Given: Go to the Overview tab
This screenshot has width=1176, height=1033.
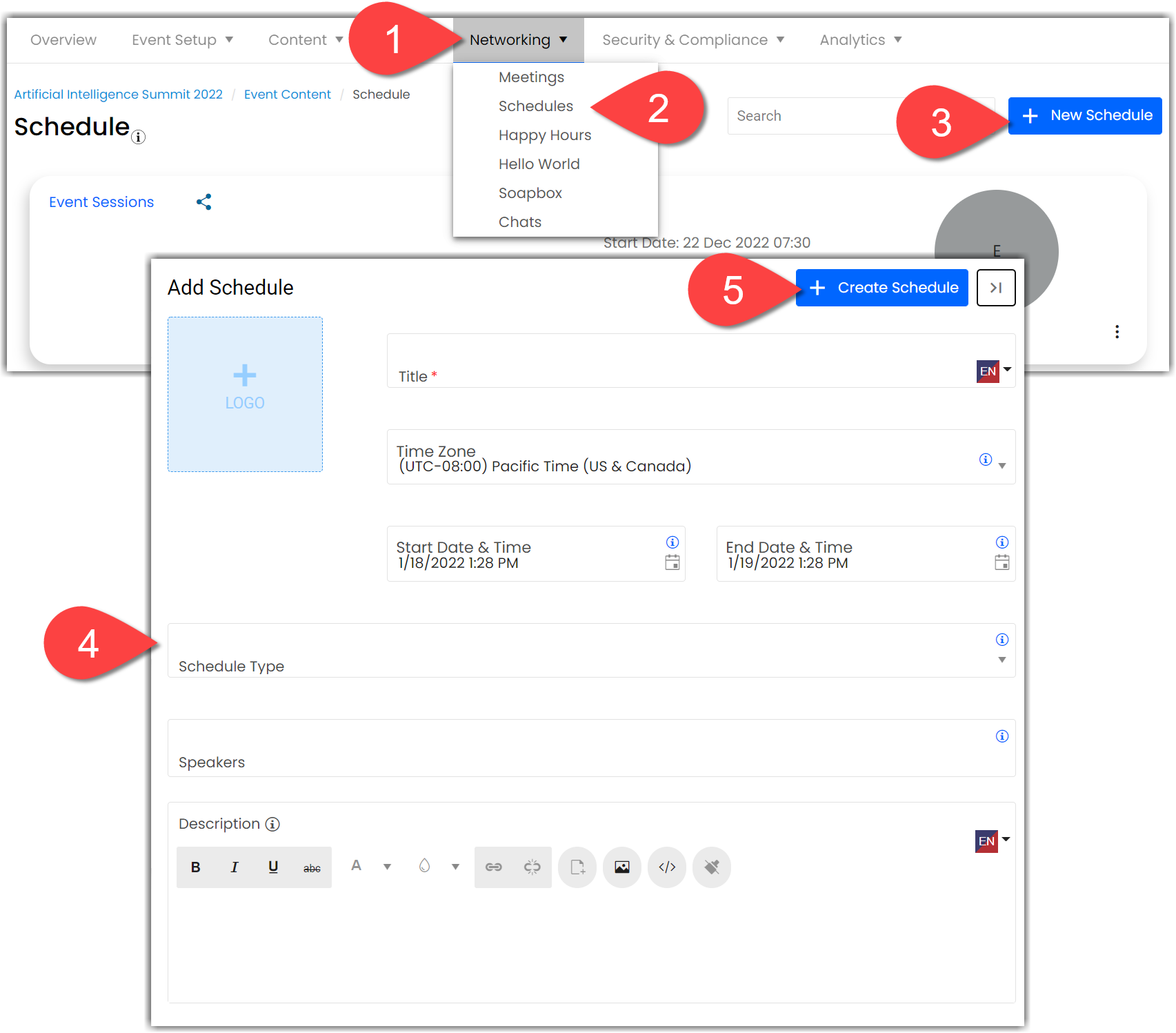Looking at the screenshot, I should [63, 40].
